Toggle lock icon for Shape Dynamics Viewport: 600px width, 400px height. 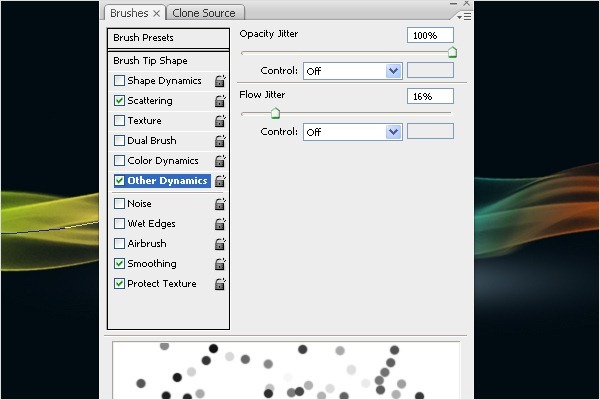click(x=220, y=81)
